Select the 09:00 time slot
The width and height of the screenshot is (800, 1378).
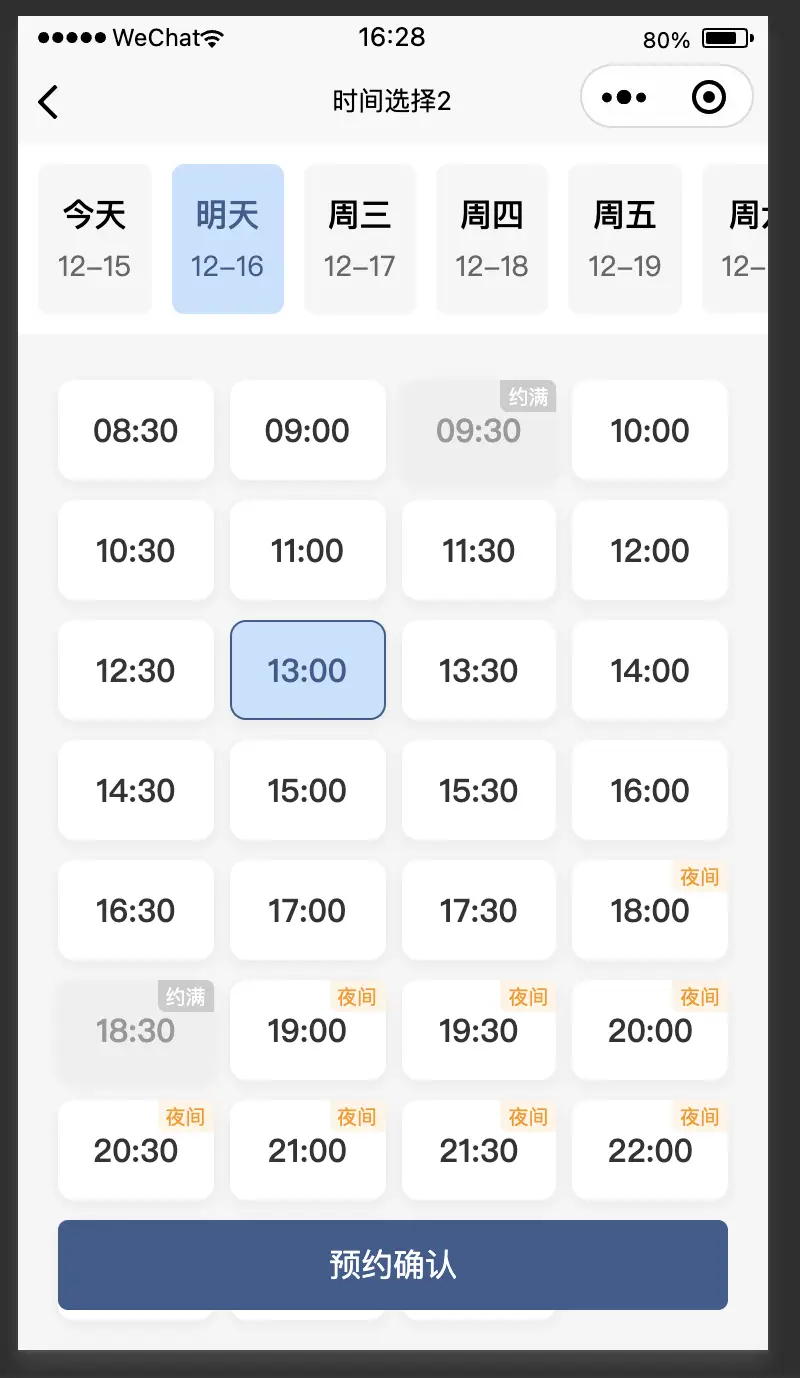pos(308,431)
